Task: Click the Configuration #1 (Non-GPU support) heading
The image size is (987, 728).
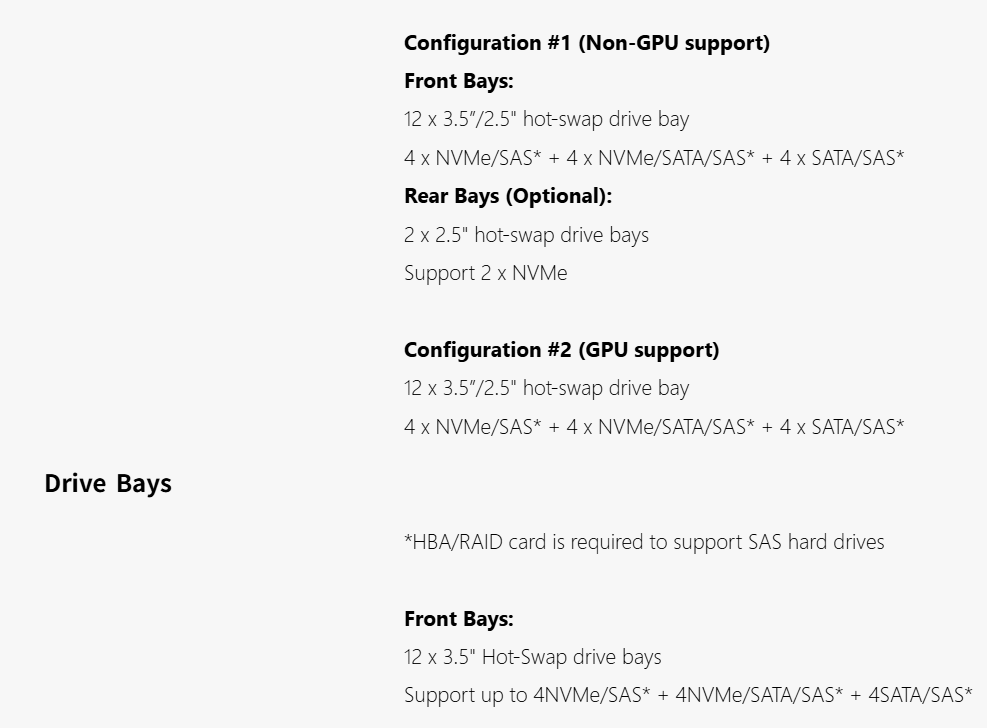Action: [x=586, y=43]
